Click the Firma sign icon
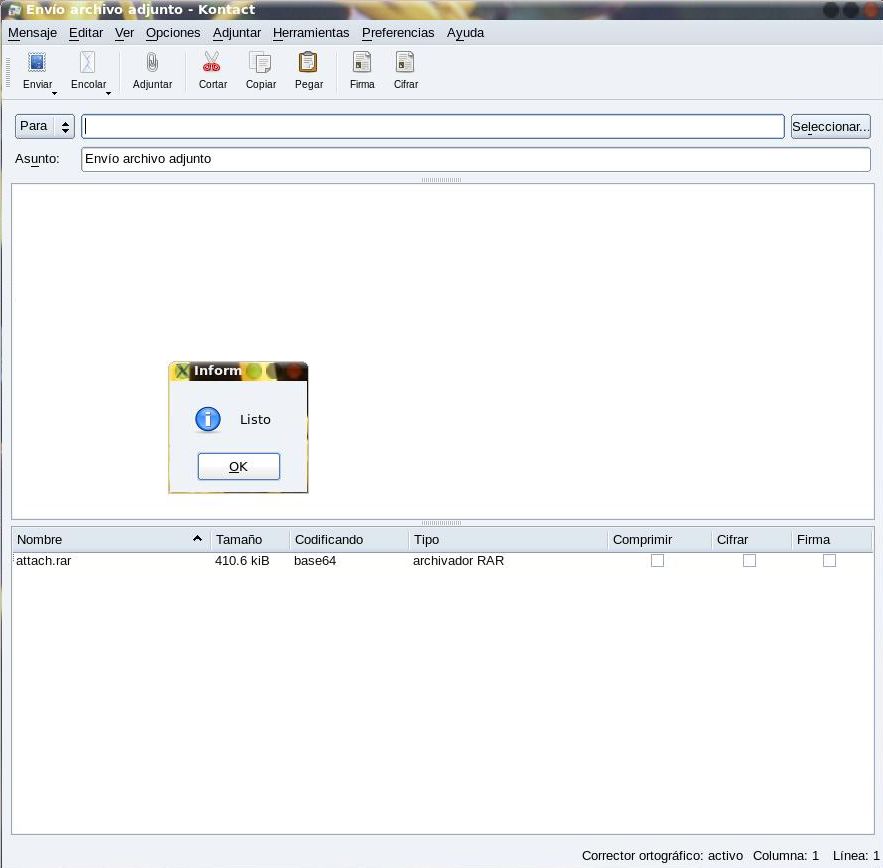This screenshot has width=883, height=868. (x=362, y=62)
